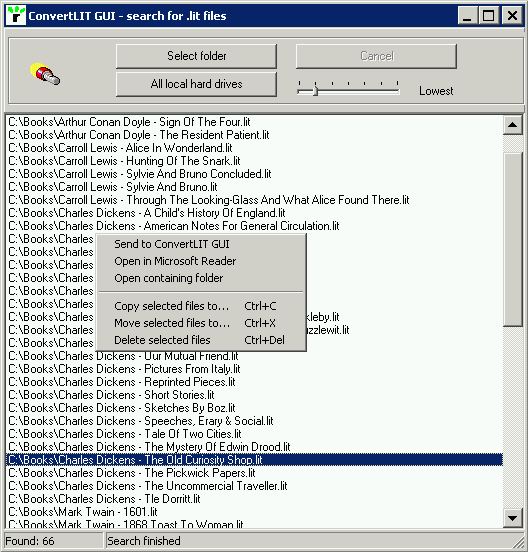Click the Cancel button
This screenshot has width=528, height=552.
376,56
